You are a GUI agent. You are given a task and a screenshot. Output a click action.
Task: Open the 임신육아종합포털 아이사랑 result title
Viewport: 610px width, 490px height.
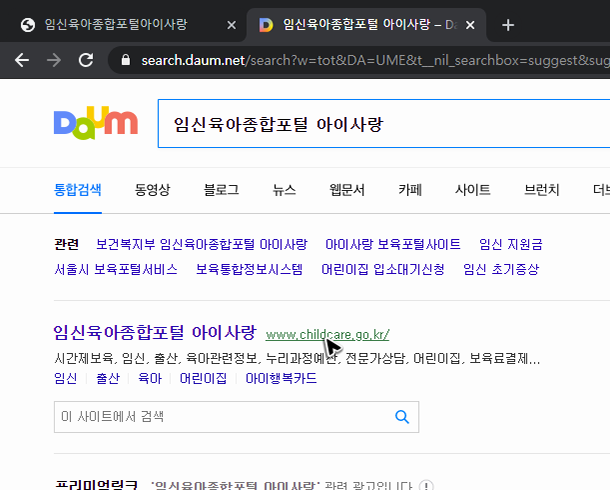point(155,333)
